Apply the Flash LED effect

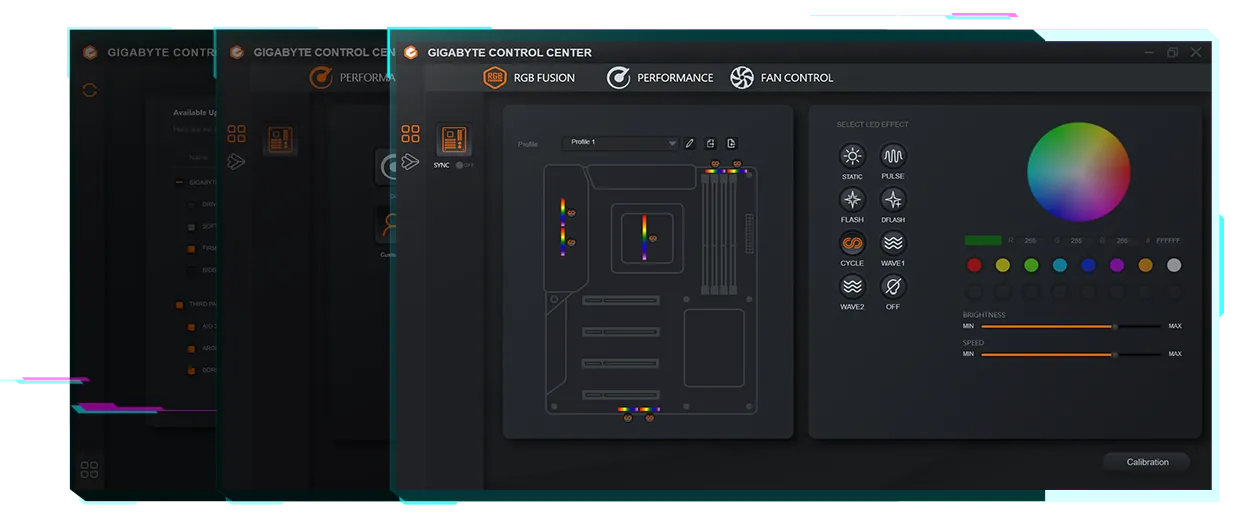(852, 199)
